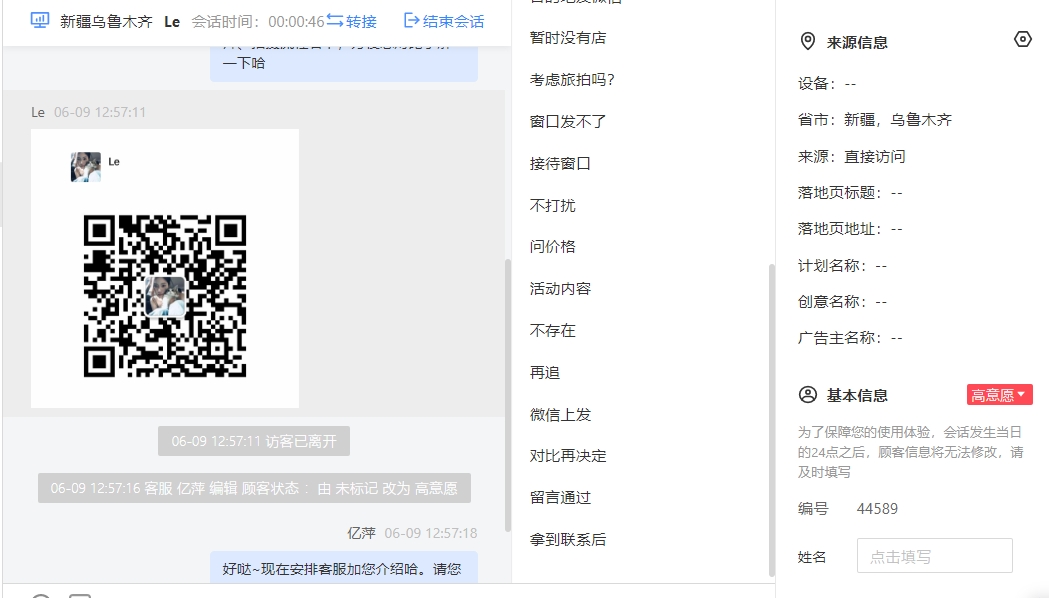End the conversation with 结束会话

point(444,21)
